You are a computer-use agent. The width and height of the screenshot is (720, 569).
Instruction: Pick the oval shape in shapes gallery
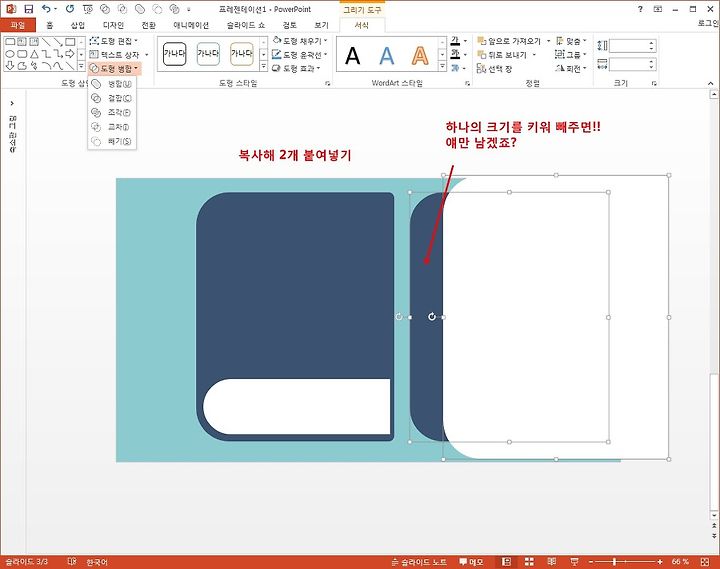pos(10,54)
